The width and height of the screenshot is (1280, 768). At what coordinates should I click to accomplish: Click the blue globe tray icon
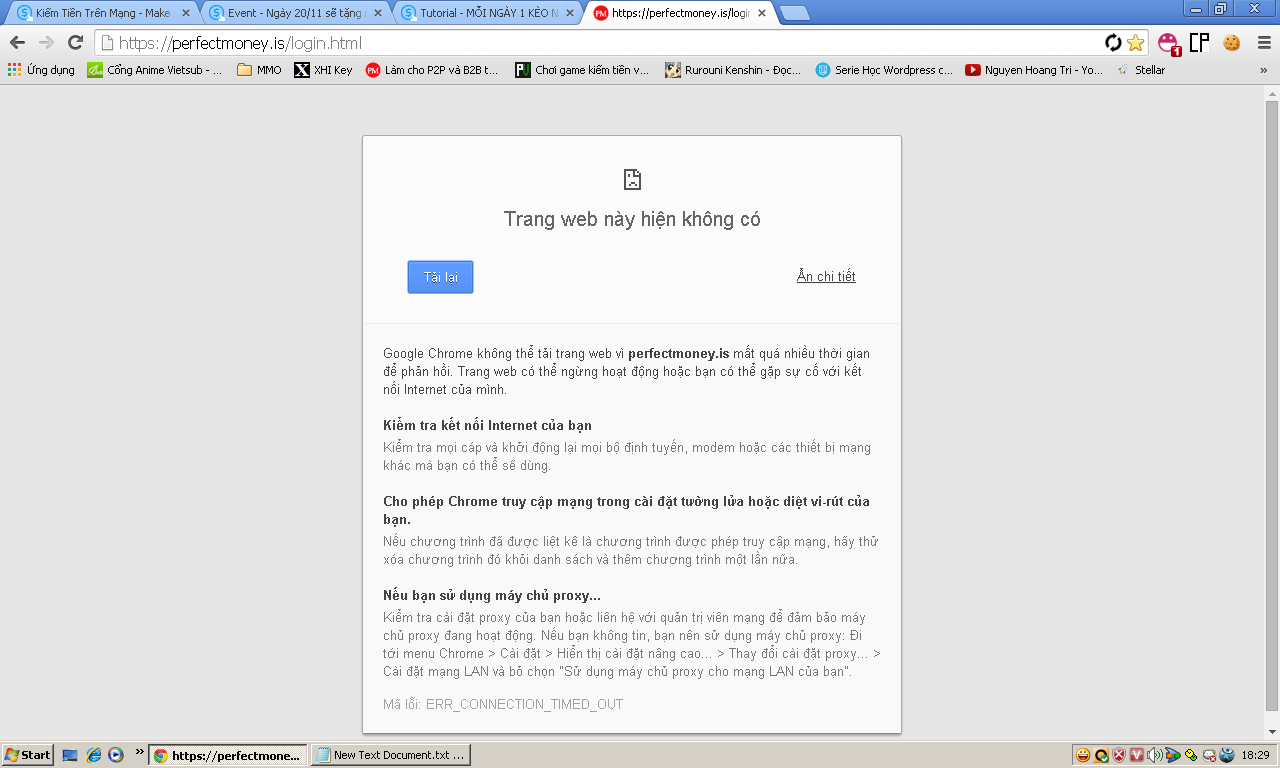(1227, 755)
